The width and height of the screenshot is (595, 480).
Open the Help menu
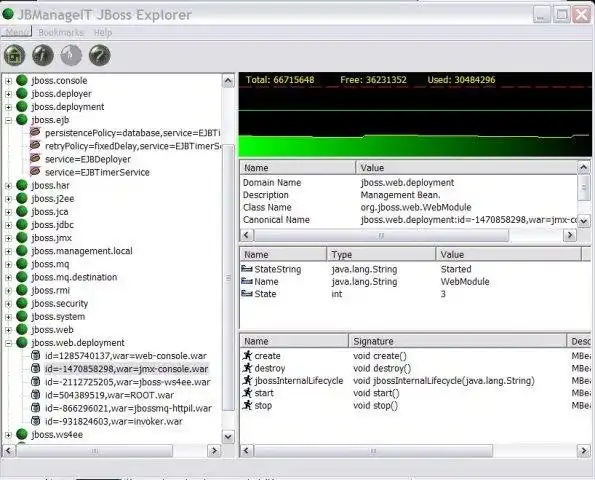(x=103, y=33)
